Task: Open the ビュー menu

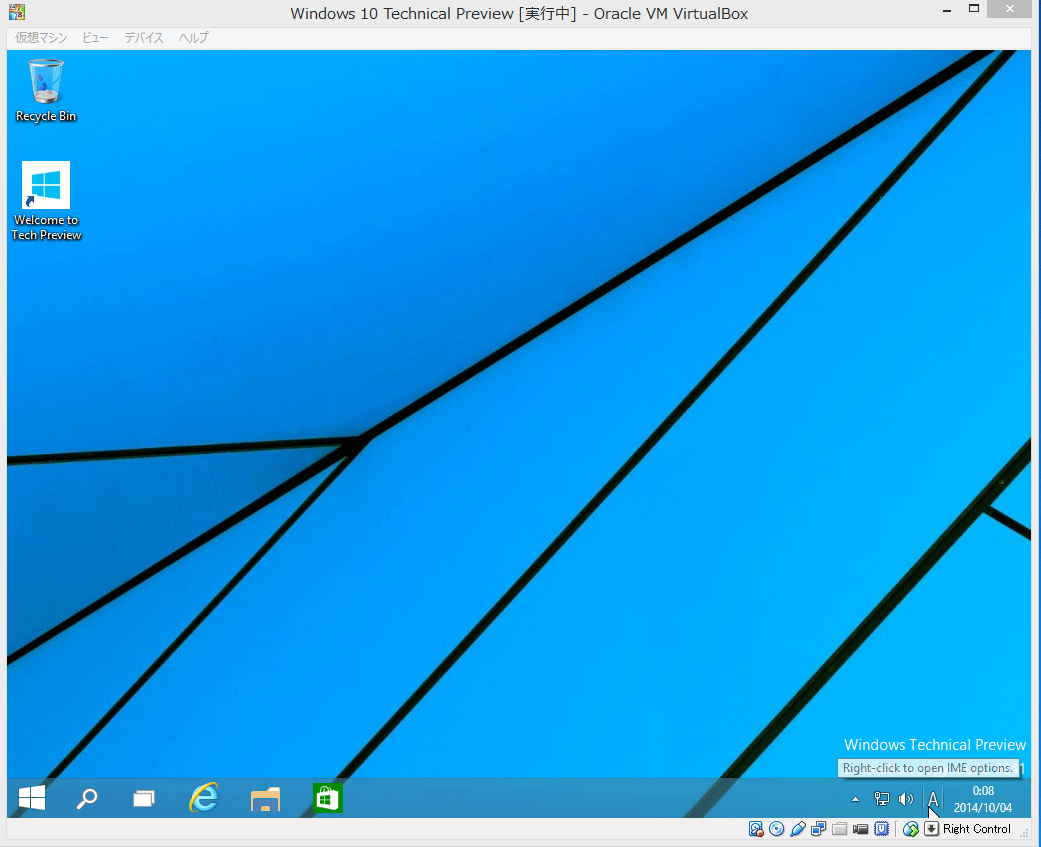Action: pyautogui.click(x=95, y=38)
